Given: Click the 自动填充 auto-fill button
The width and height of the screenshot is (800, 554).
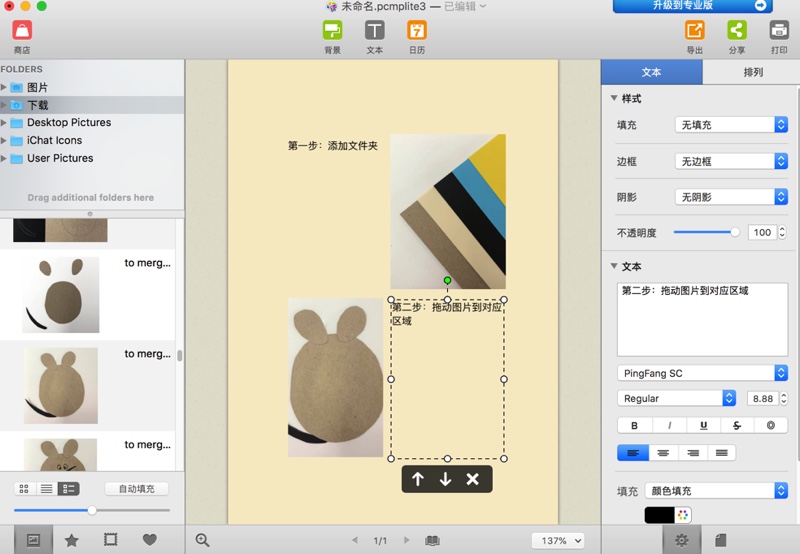Looking at the screenshot, I should coord(137,489).
